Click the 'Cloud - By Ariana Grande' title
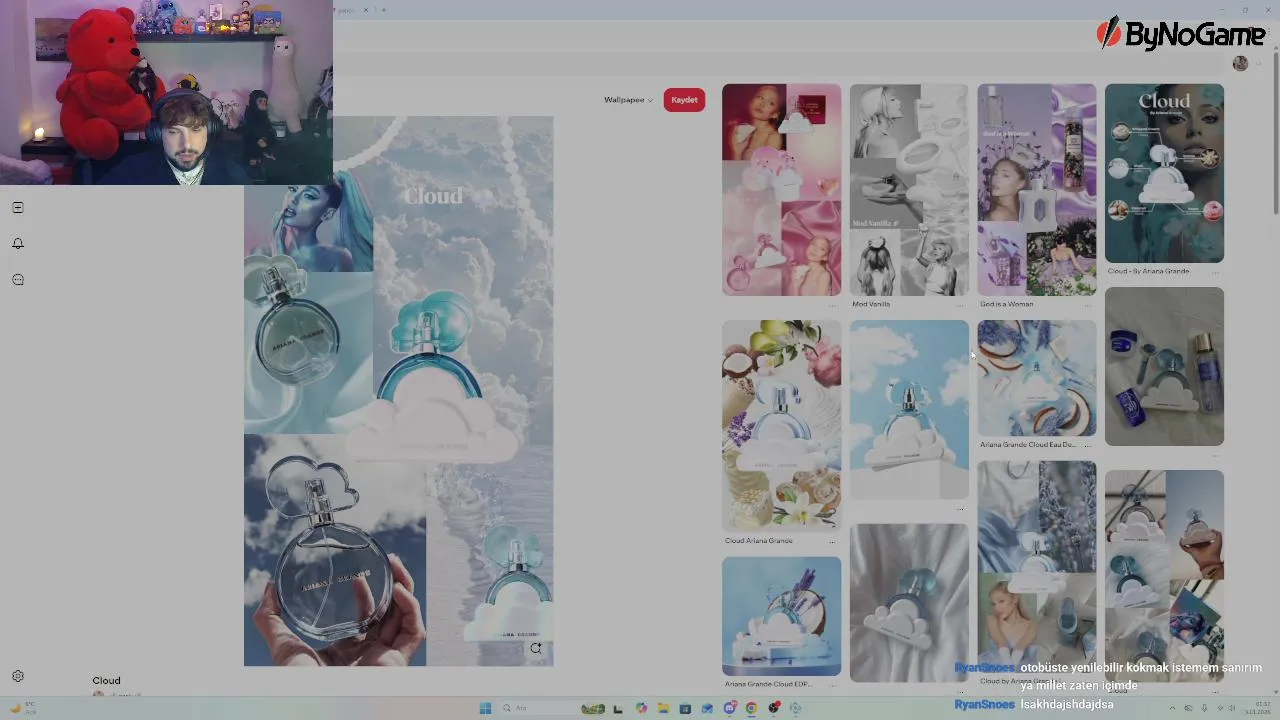 click(x=1148, y=271)
